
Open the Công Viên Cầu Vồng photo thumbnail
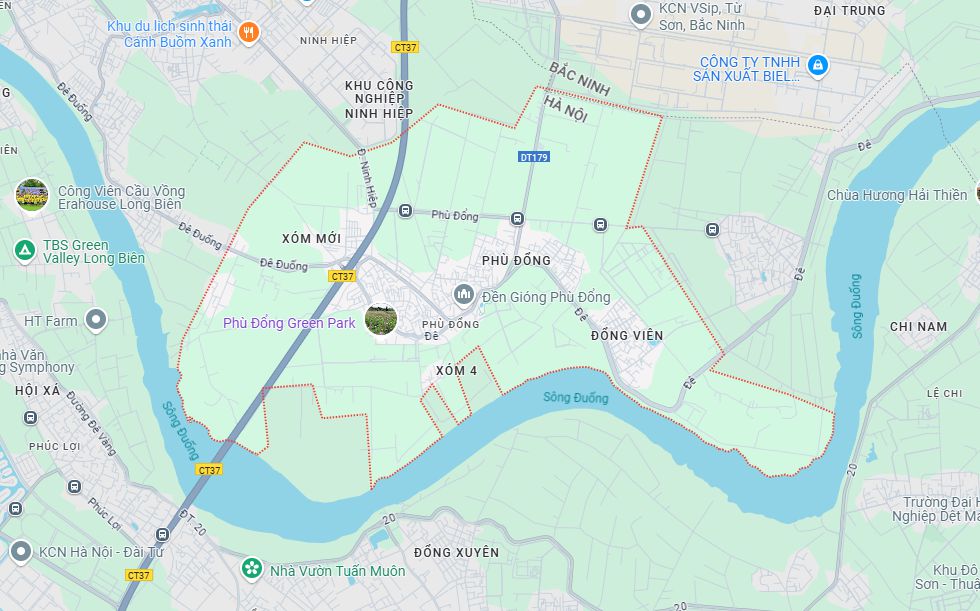32,195
